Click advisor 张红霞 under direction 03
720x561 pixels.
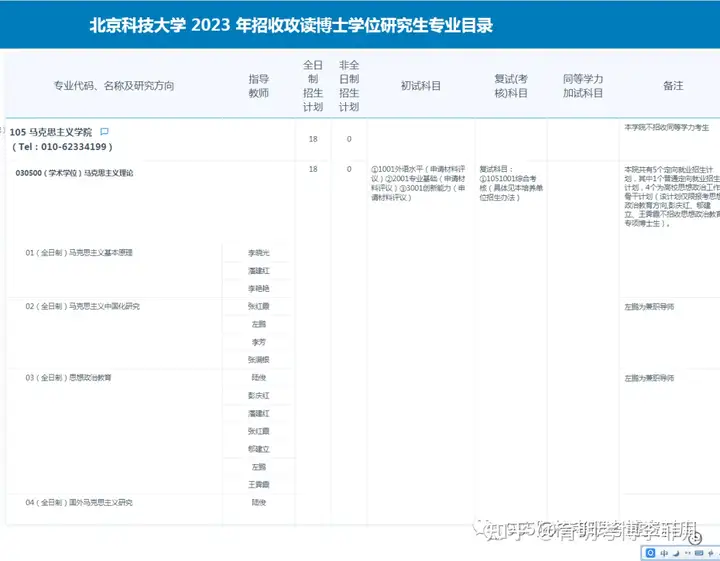pos(259,432)
